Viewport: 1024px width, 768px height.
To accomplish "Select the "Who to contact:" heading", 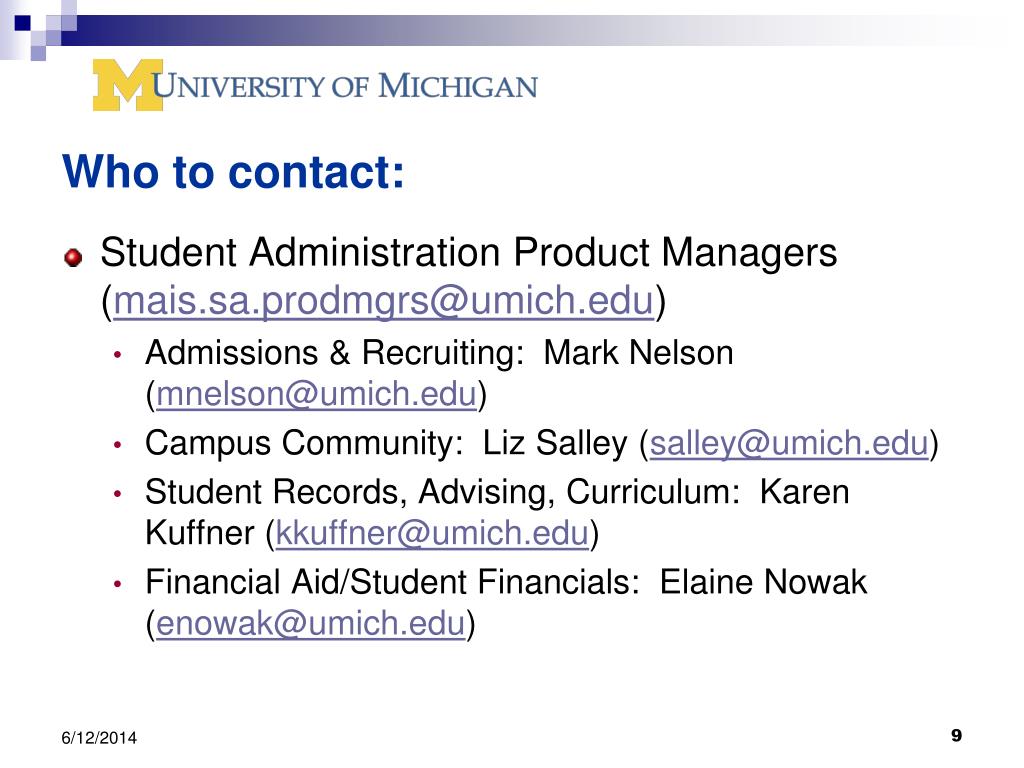I will [x=234, y=172].
